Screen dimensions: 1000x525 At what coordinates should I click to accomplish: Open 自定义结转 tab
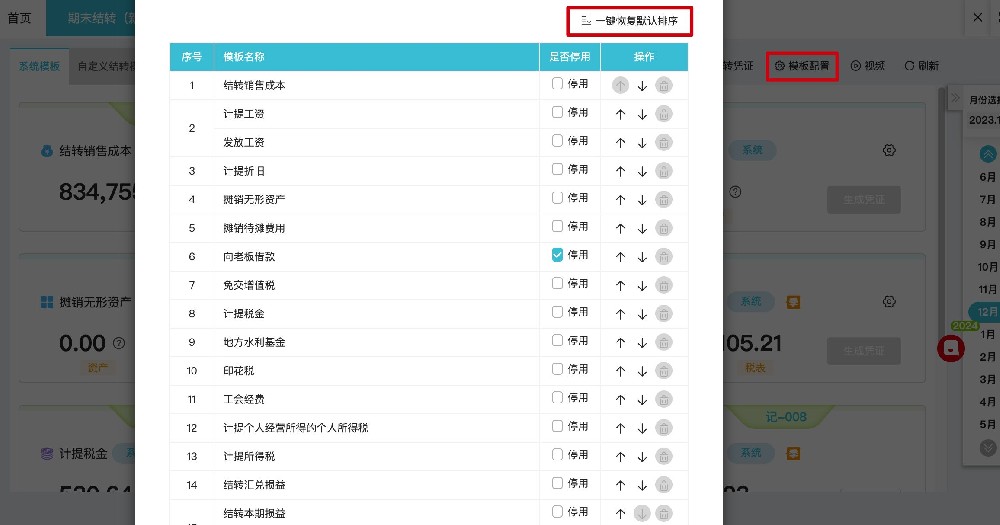click(103, 66)
